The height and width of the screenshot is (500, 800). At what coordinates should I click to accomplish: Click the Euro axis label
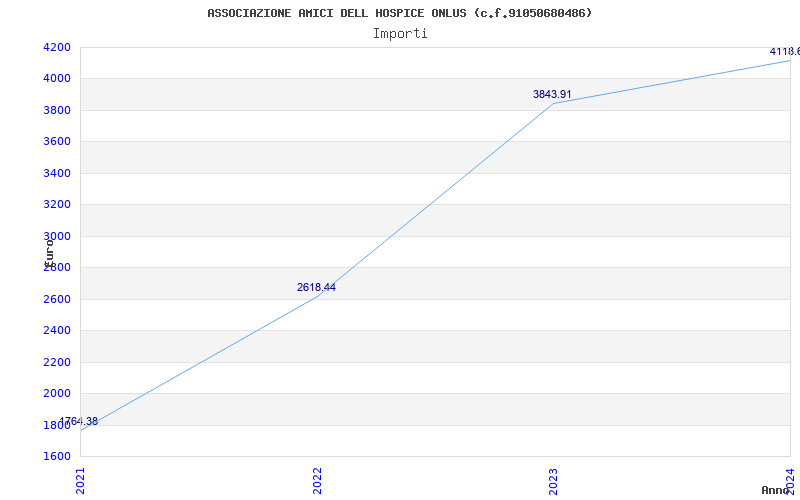[x=49, y=252]
